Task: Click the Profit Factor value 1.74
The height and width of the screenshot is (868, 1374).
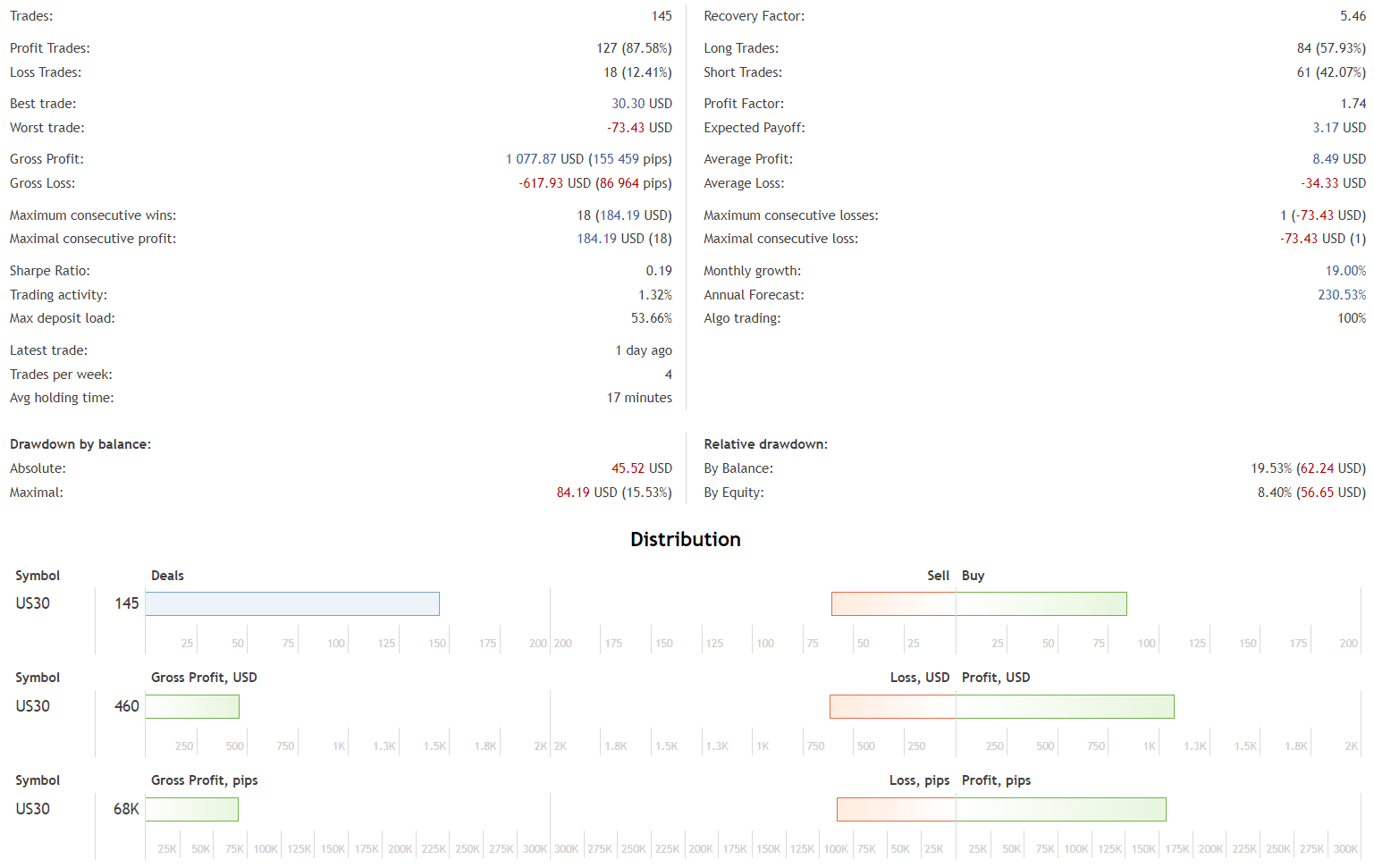Action: click(x=1354, y=103)
